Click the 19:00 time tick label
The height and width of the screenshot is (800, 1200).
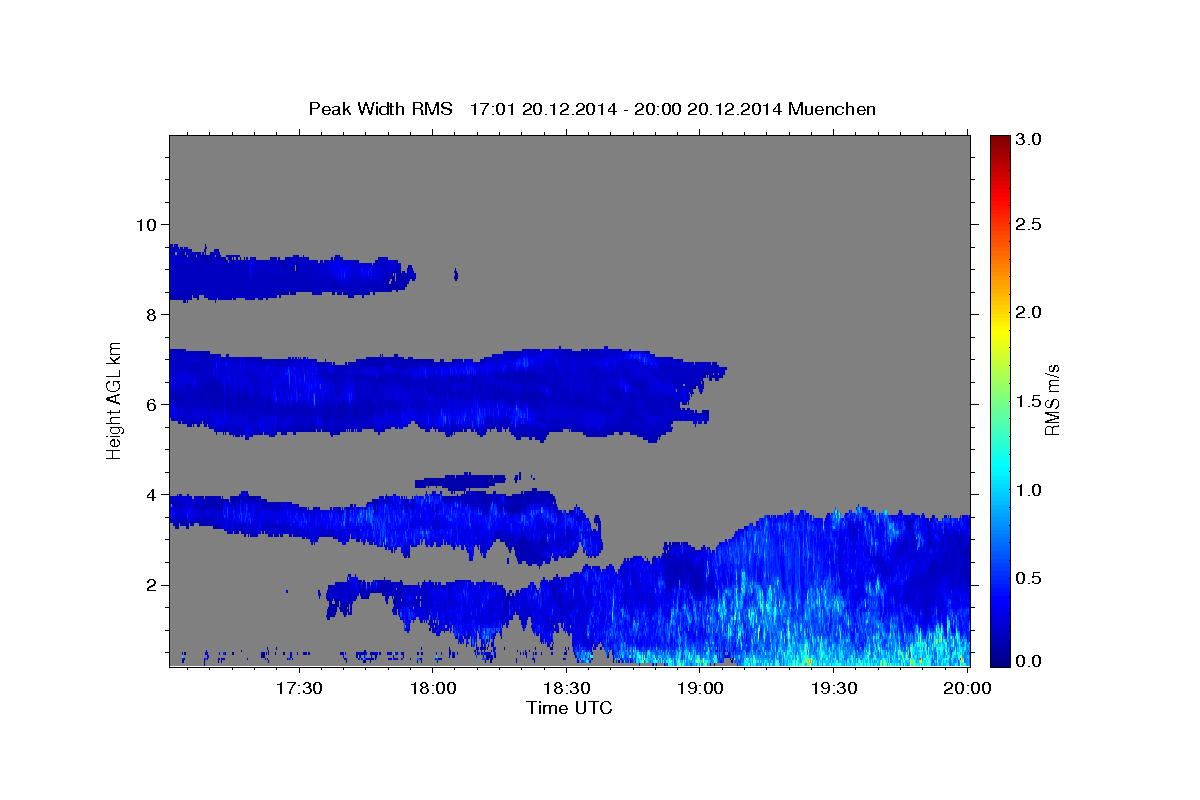700,688
